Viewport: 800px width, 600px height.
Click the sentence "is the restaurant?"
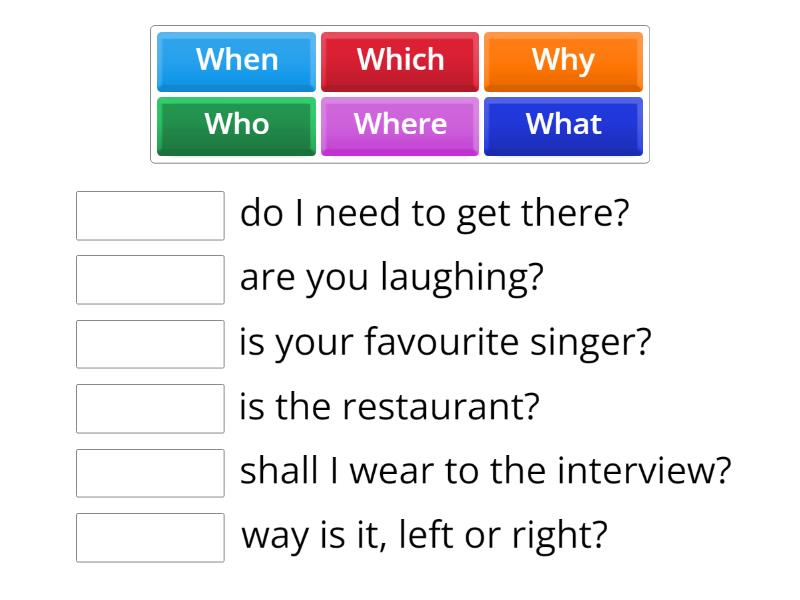[x=390, y=406]
